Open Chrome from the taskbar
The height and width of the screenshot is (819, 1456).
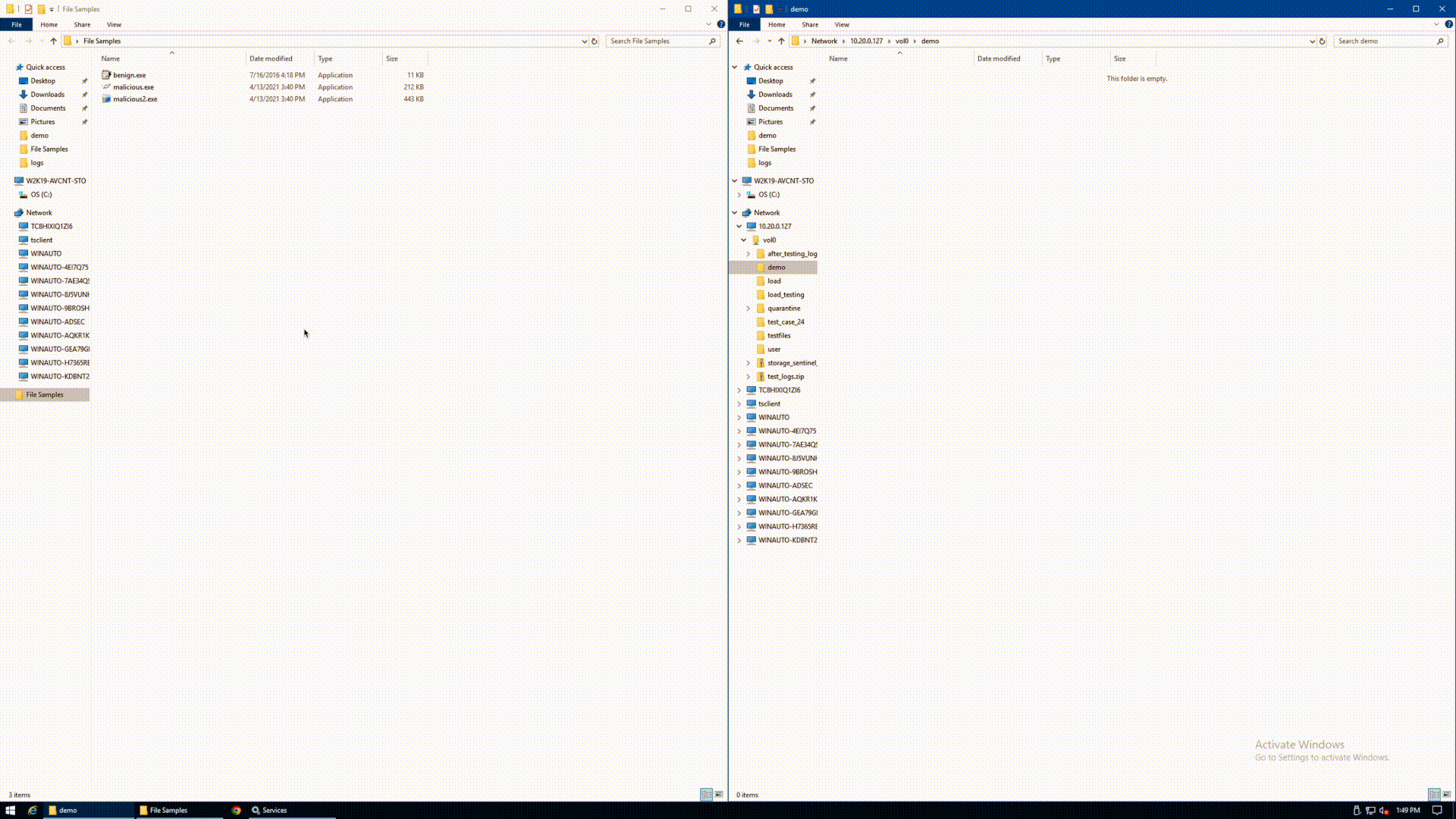tap(237, 810)
